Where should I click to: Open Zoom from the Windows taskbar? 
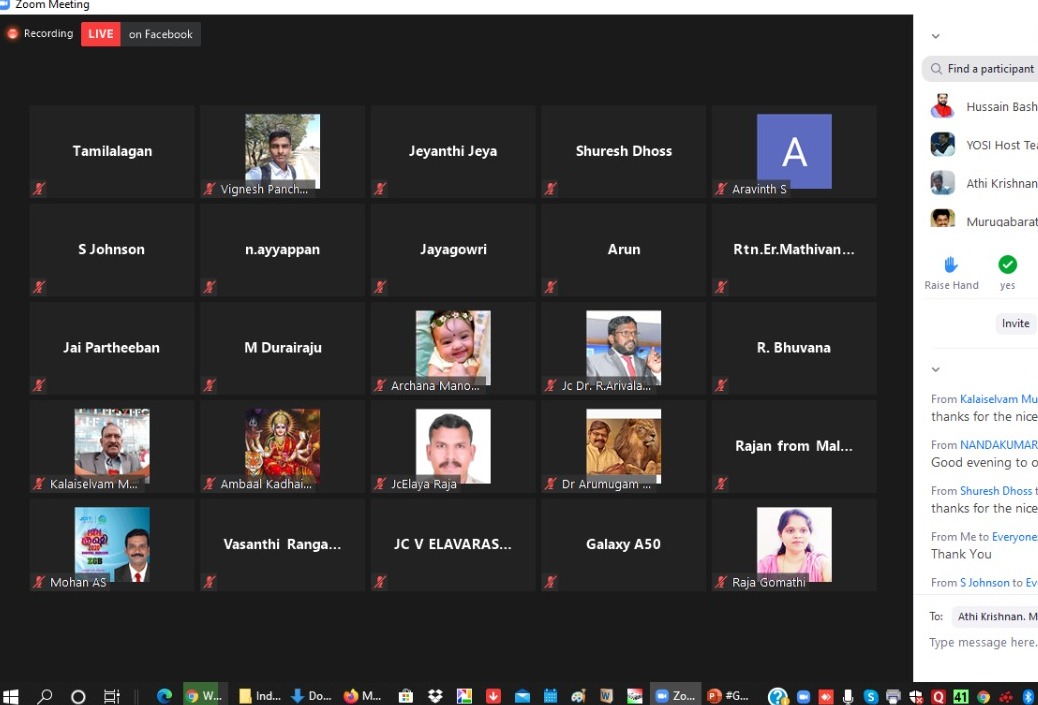click(x=674, y=696)
